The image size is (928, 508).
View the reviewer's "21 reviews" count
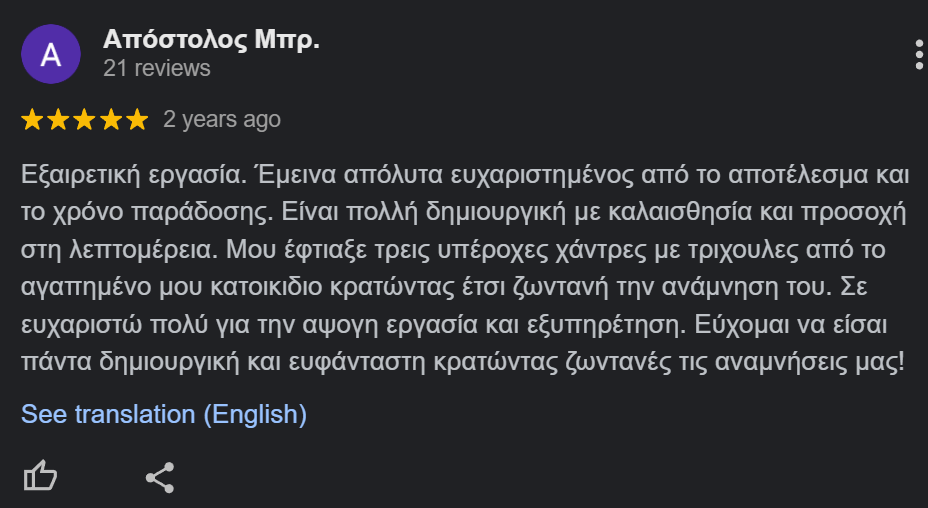tap(156, 68)
